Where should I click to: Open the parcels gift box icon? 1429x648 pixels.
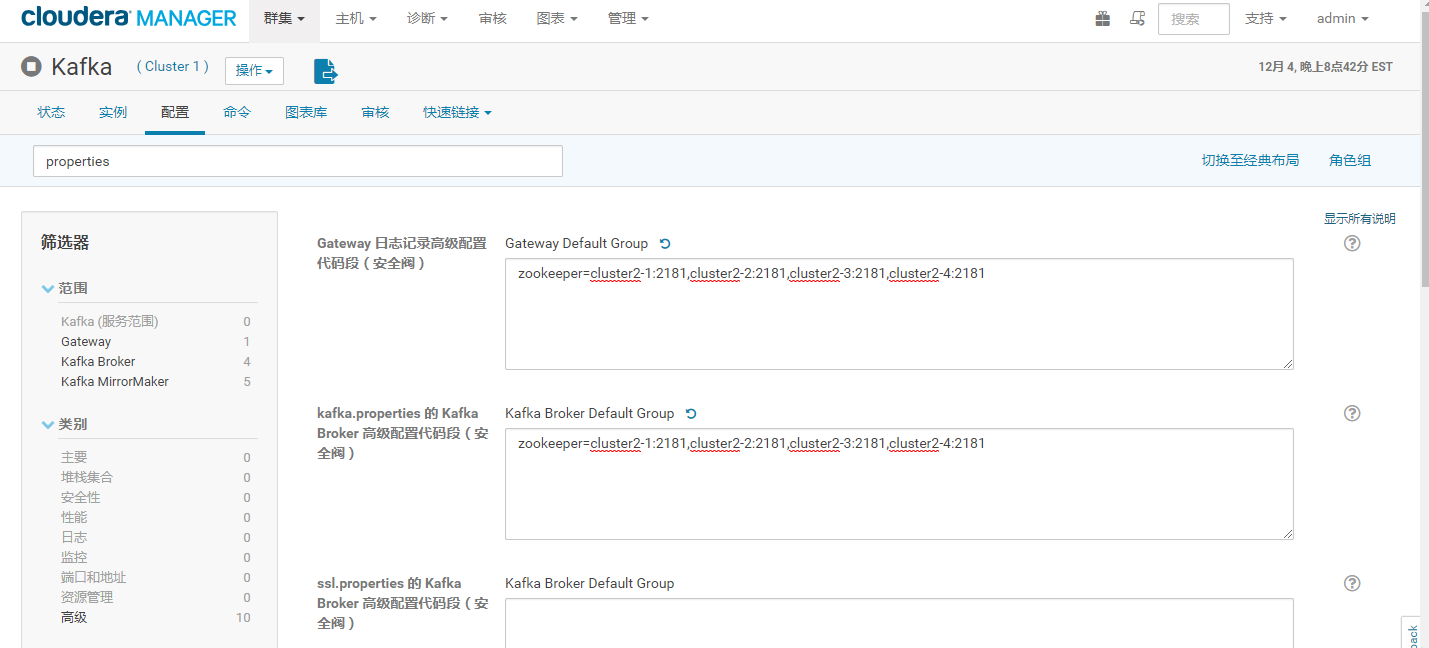point(1102,19)
